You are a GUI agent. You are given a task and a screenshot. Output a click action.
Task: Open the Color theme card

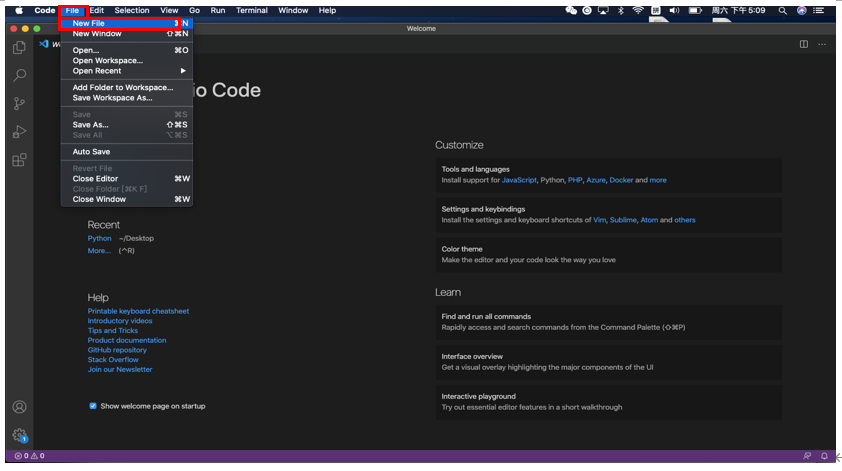[x=608, y=255]
